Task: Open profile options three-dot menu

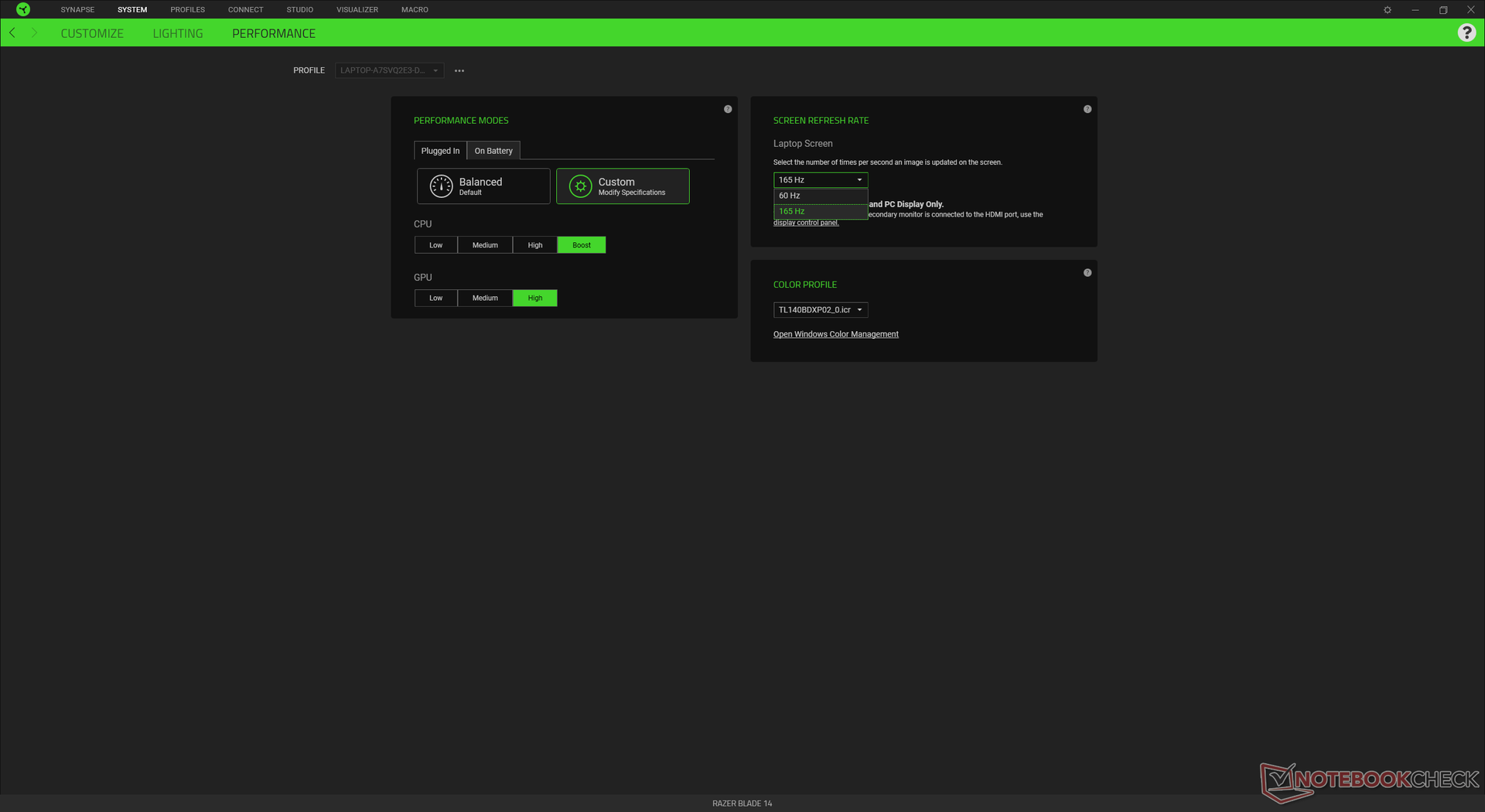Action: pyautogui.click(x=459, y=70)
